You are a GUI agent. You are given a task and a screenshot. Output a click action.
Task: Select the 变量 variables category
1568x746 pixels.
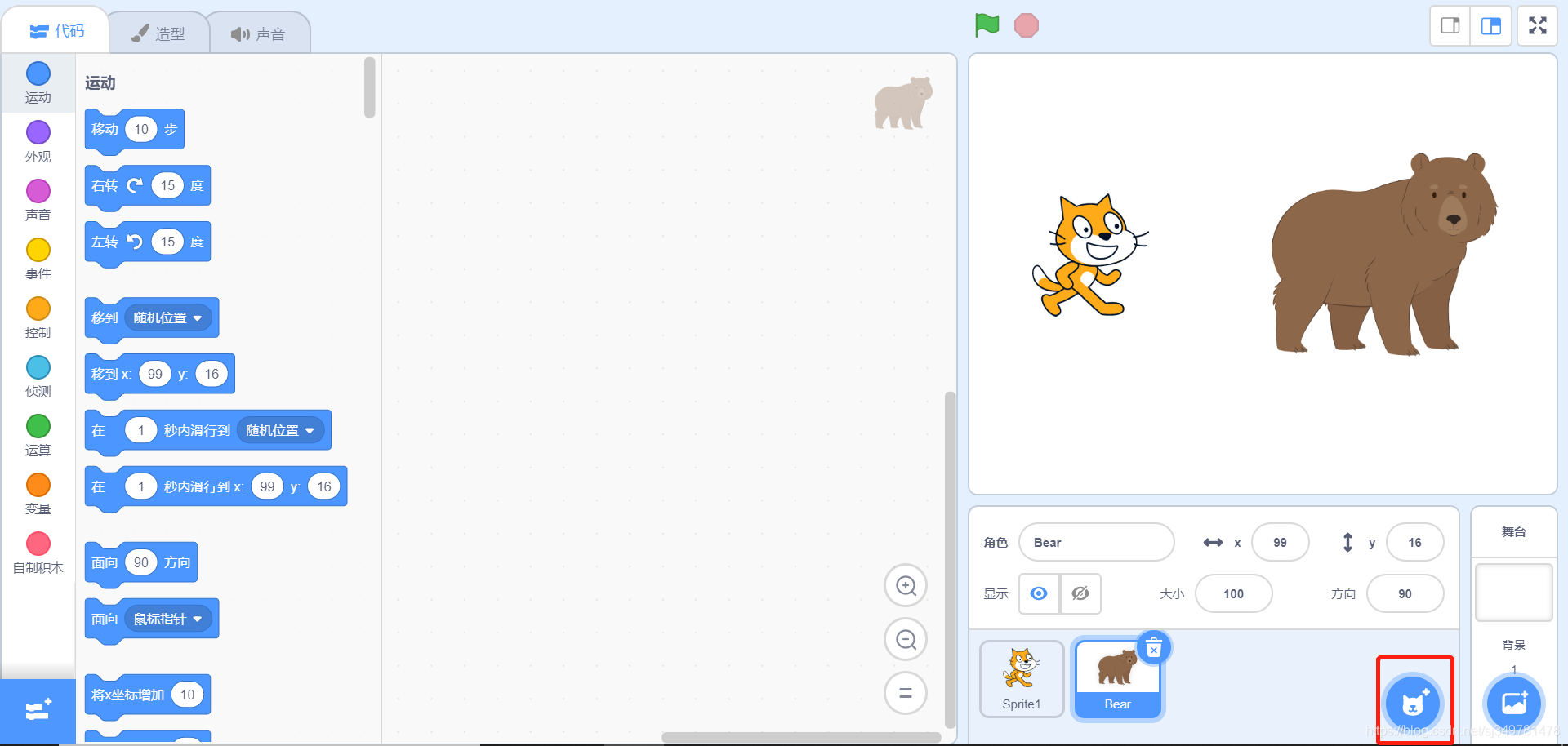[38, 495]
